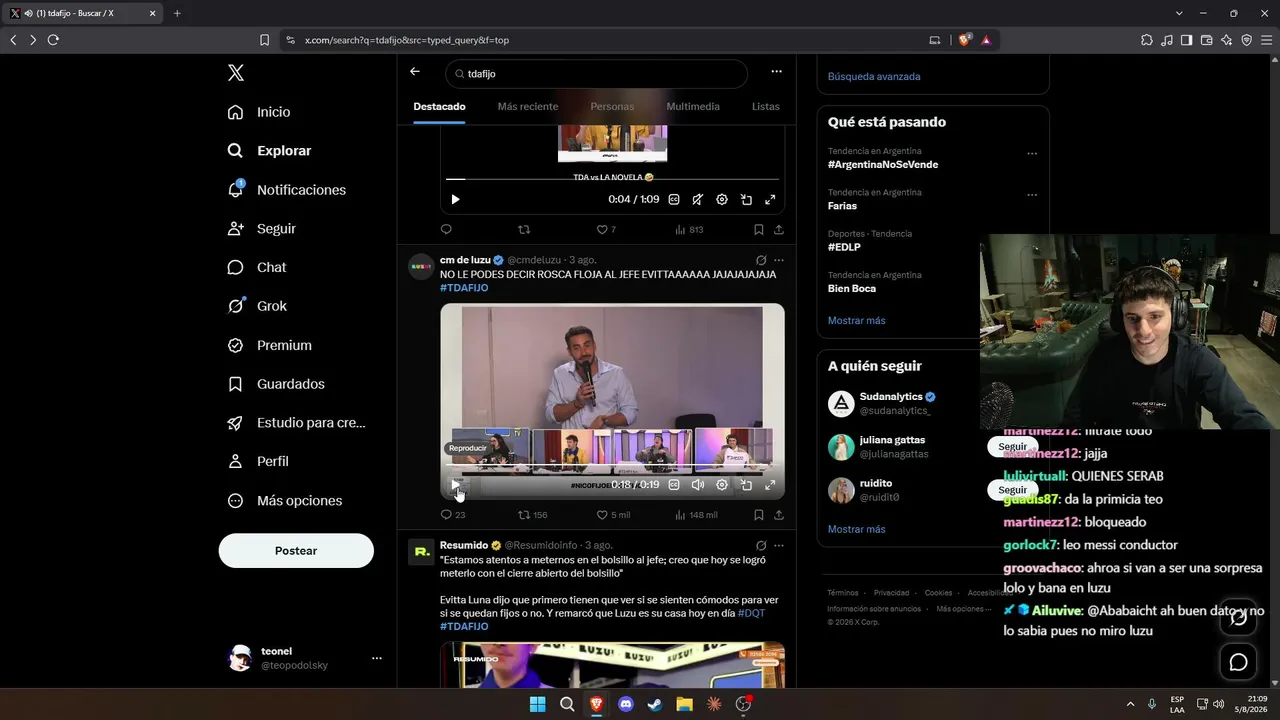
Task: Open Brave Rewards triangle icon
Action: [986, 40]
